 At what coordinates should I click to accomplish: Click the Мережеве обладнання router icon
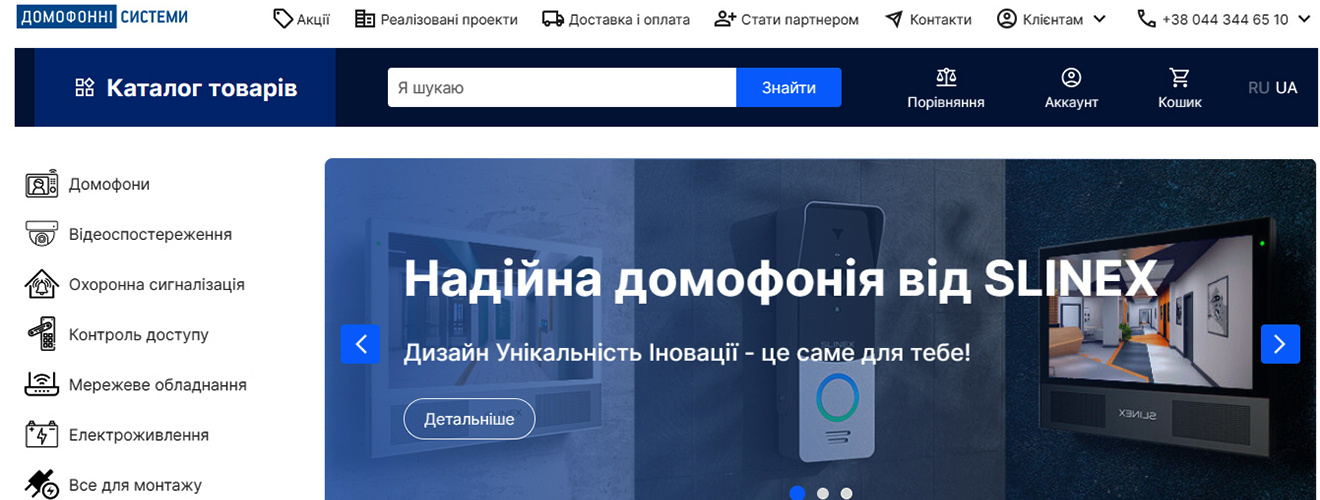pyautogui.click(x=41, y=385)
